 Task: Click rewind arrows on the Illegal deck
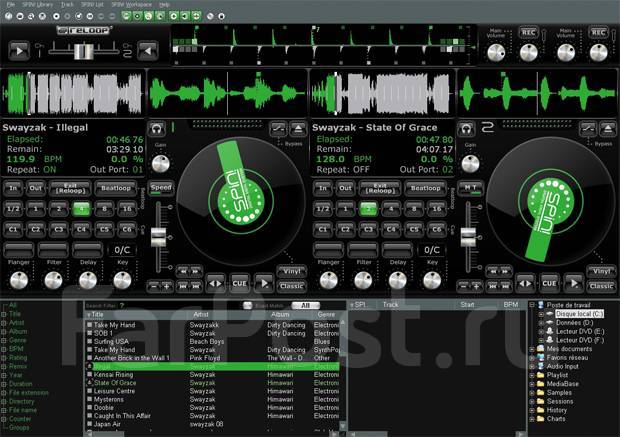point(183,271)
